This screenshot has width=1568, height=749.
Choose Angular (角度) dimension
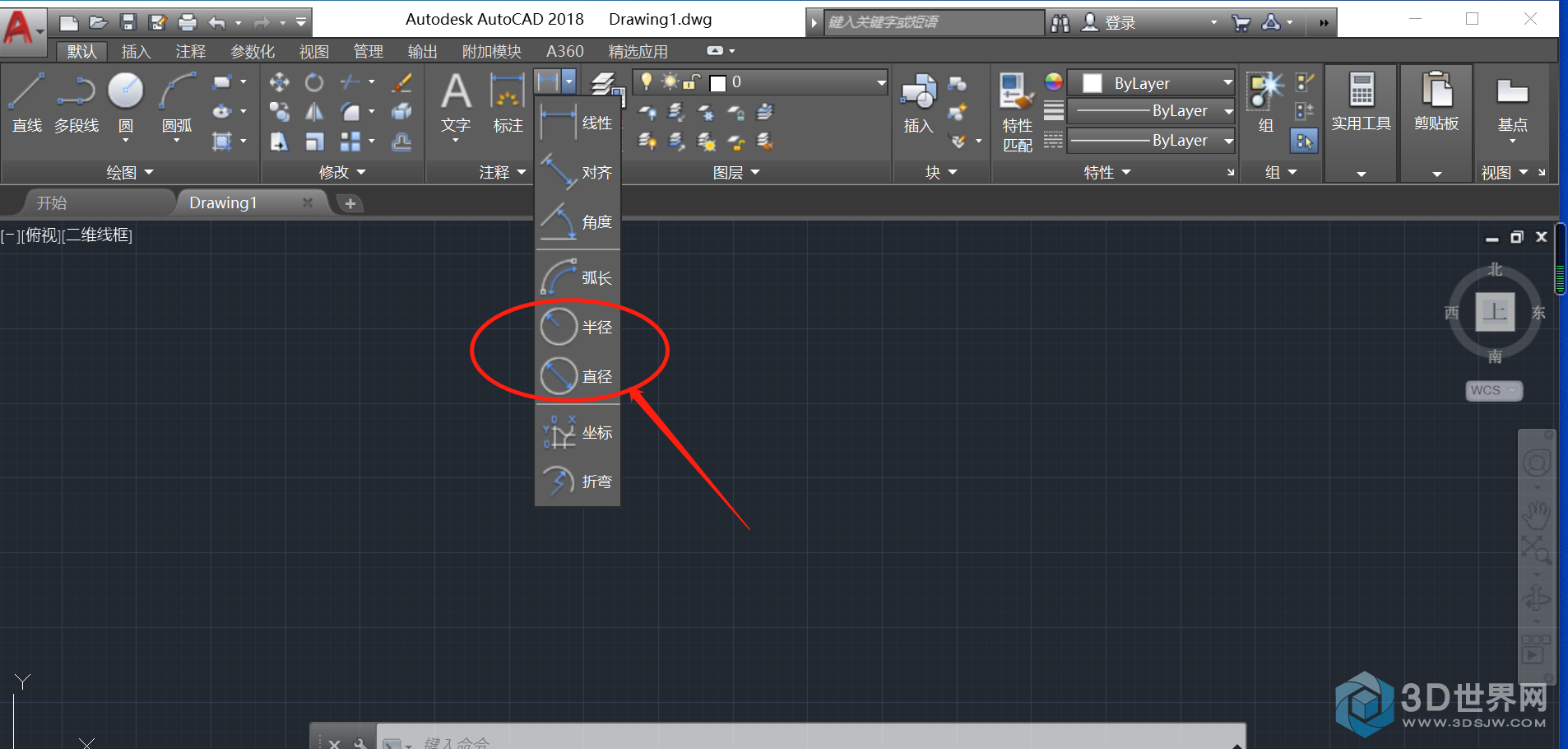coord(578,222)
